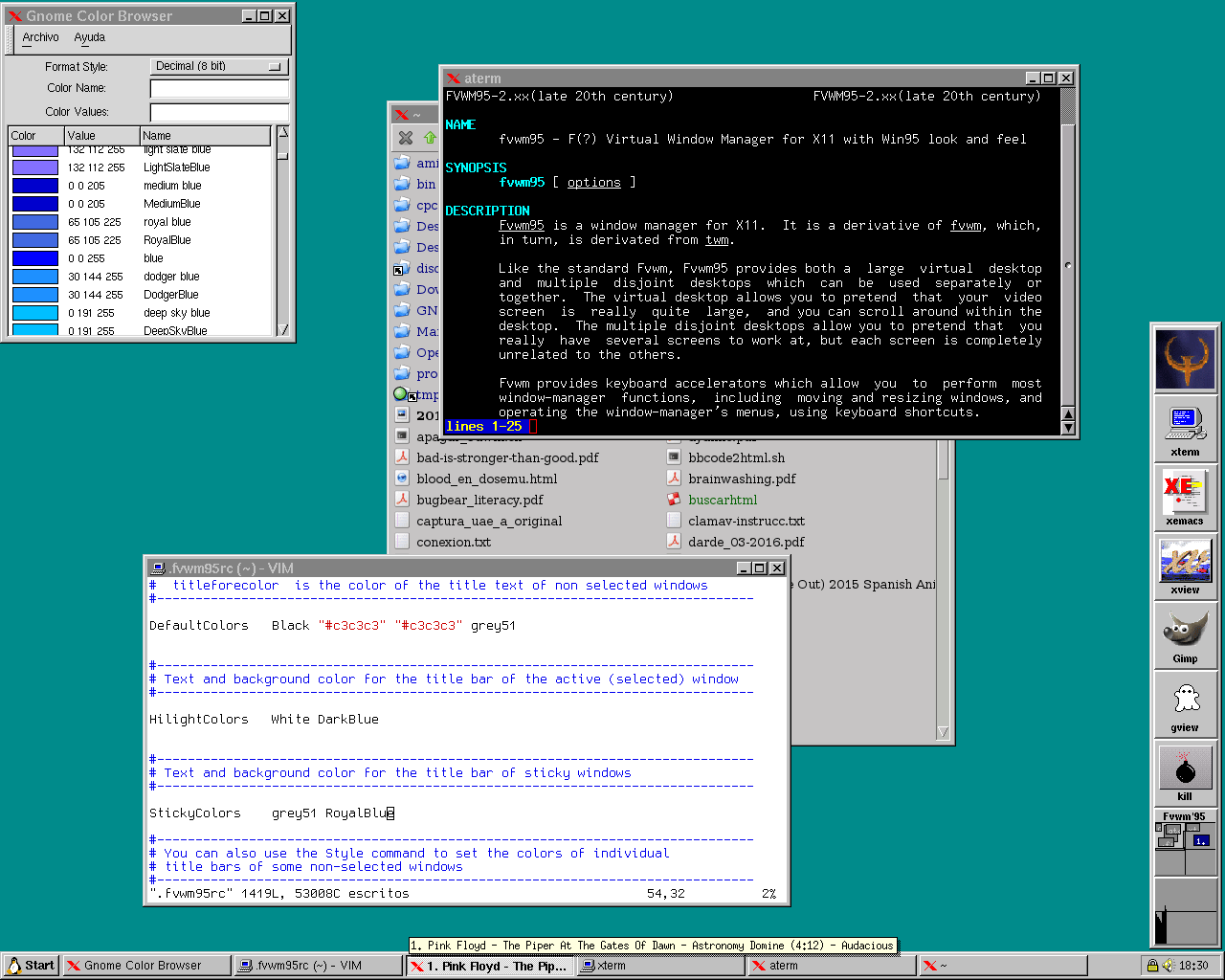Launch Gimp from the side panel
Image resolution: width=1225 pixels, height=980 pixels.
(1185, 635)
